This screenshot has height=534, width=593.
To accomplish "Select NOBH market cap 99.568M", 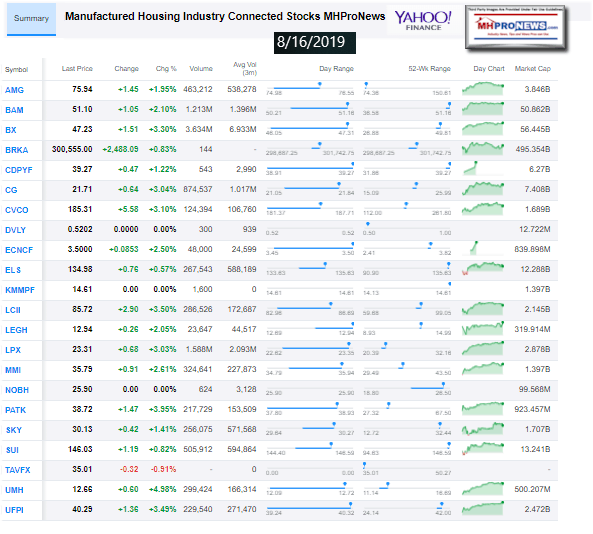I will pos(535,390).
